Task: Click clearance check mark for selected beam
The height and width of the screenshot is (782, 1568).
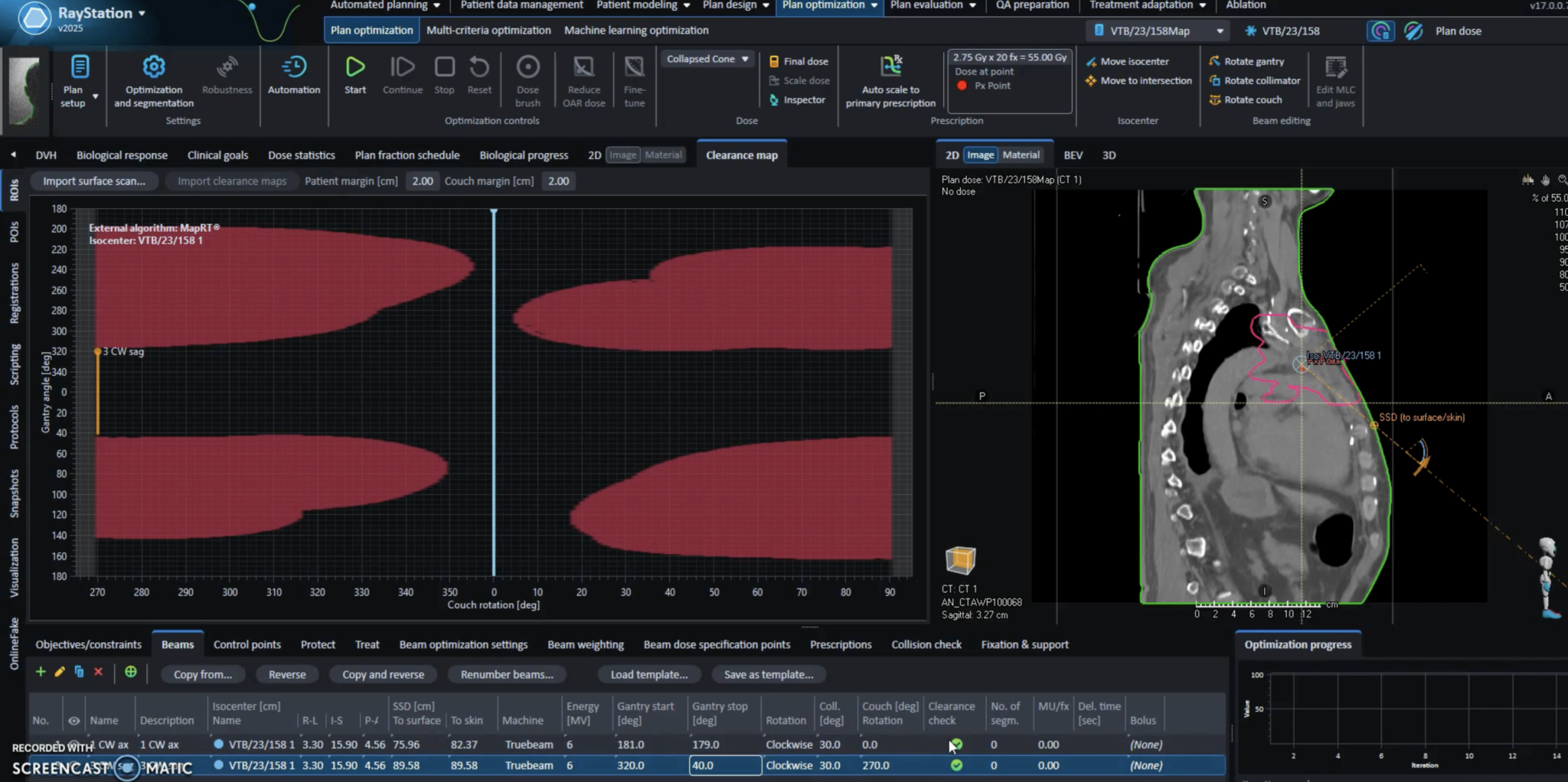Action: click(956, 765)
